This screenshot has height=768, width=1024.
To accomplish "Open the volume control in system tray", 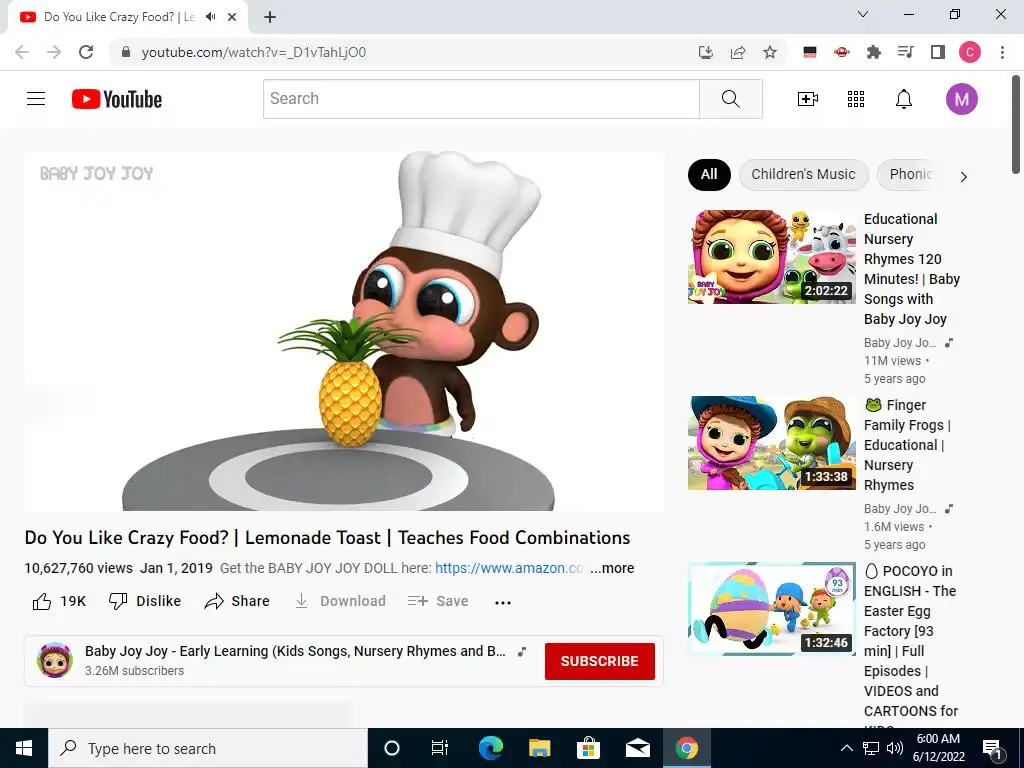I will (x=895, y=748).
